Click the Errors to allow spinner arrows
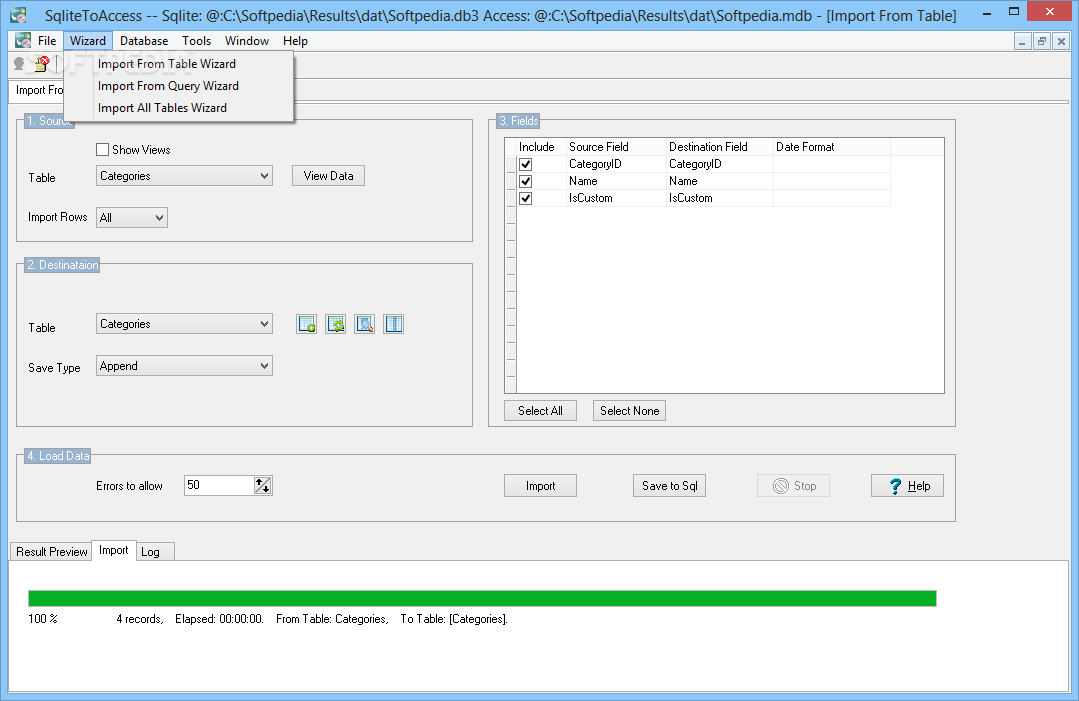 (x=263, y=486)
